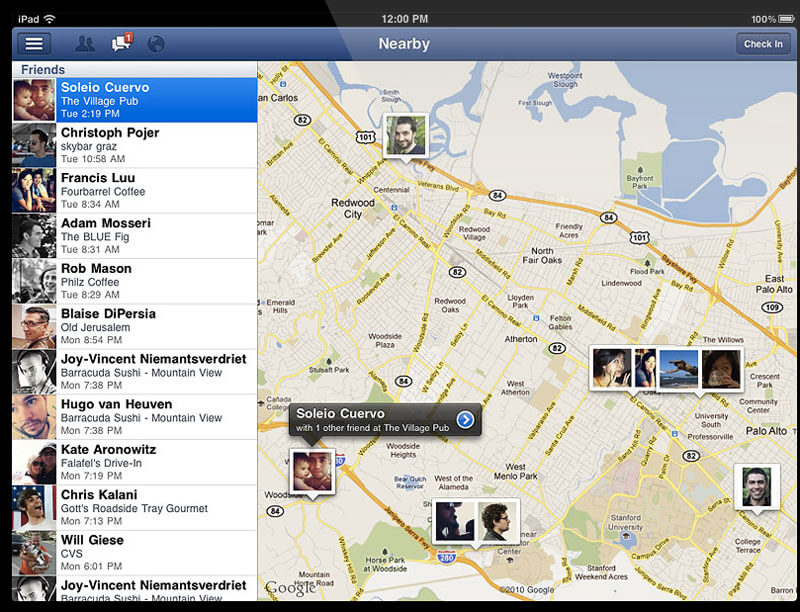The width and height of the screenshot is (800, 612).
Task: Open the friend requests icon
Action: coord(85,43)
